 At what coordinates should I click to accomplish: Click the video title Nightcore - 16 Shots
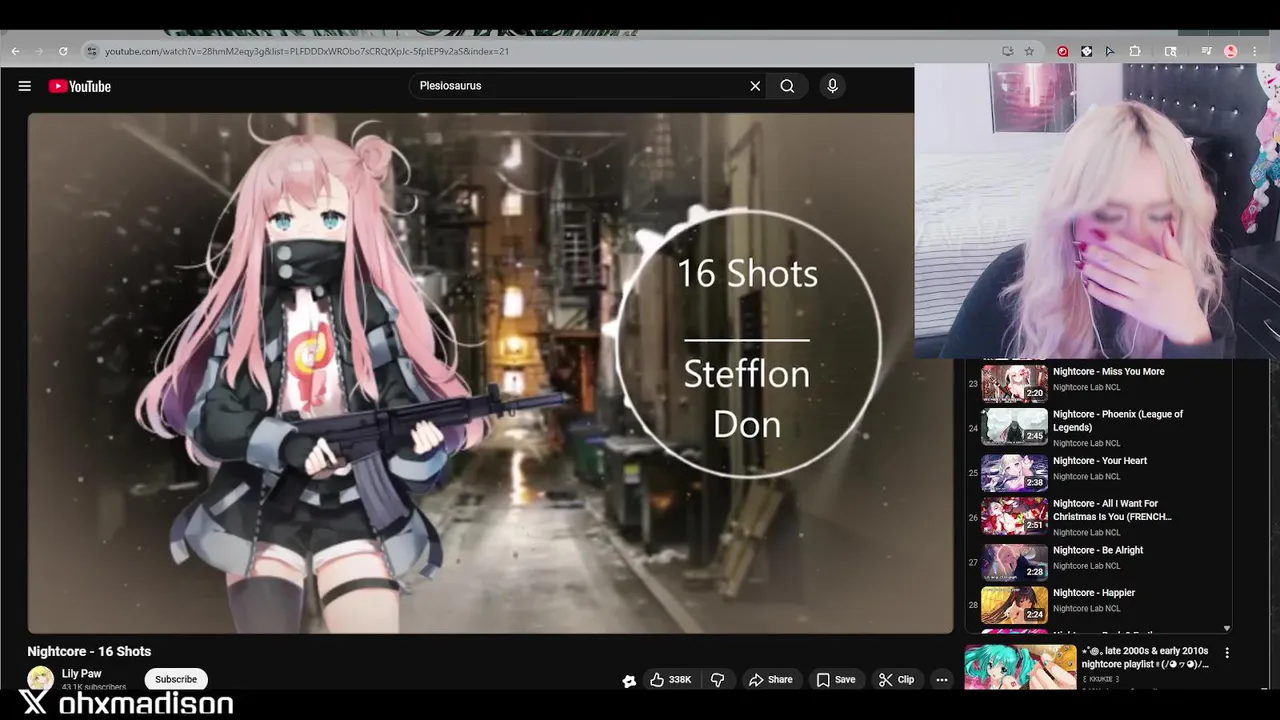pyautogui.click(x=89, y=651)
